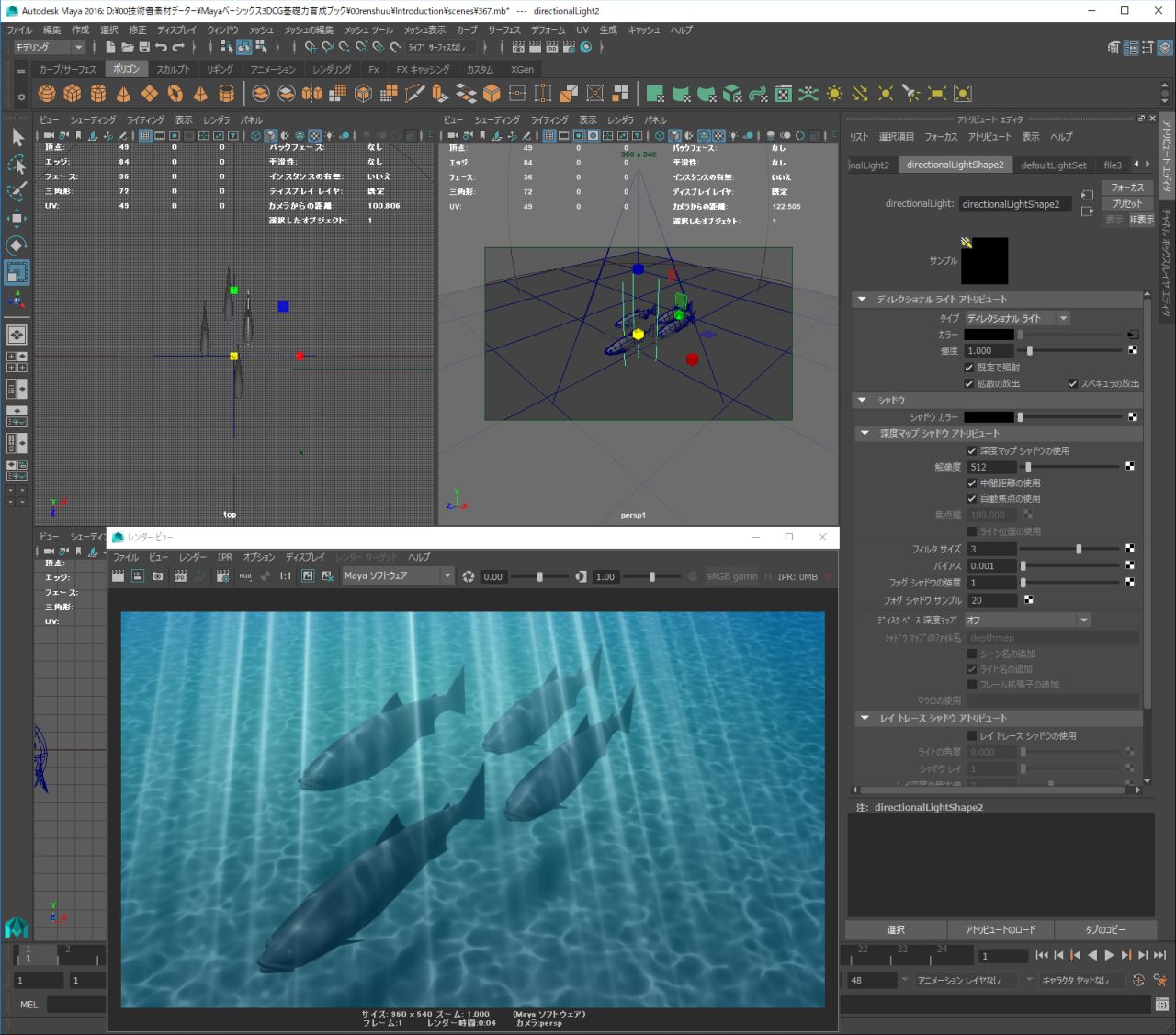The image size is (1176, 1035).
Task: Click the アトリビュートのロード button
Action: coord(1000,930)
